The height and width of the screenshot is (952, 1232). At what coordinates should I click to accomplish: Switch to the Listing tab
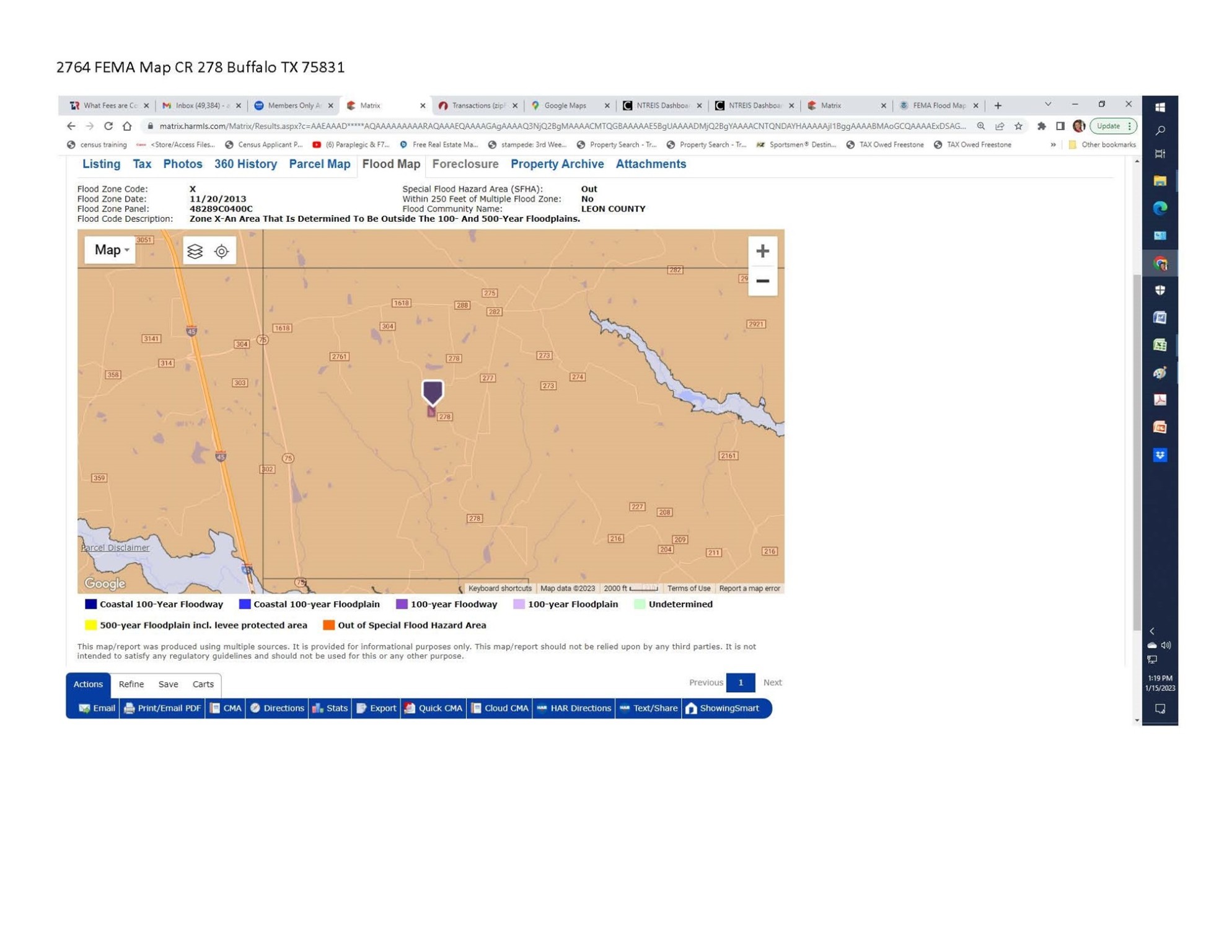[102, 164]
